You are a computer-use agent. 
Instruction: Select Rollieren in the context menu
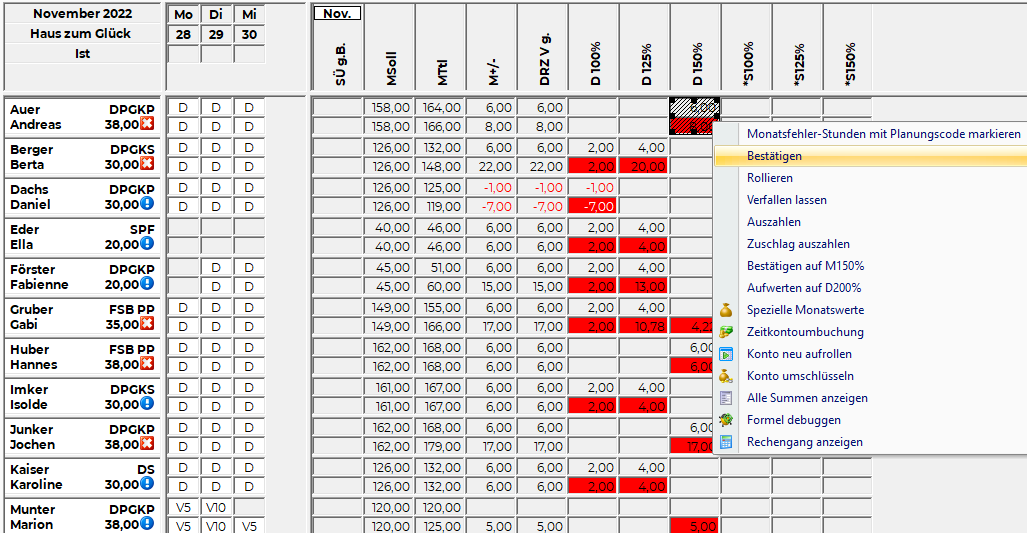(x=769, y=178)
